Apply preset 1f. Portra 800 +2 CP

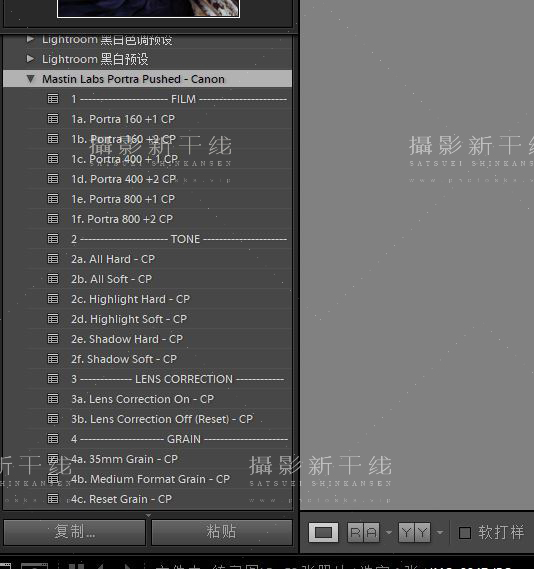click(122, 219)
